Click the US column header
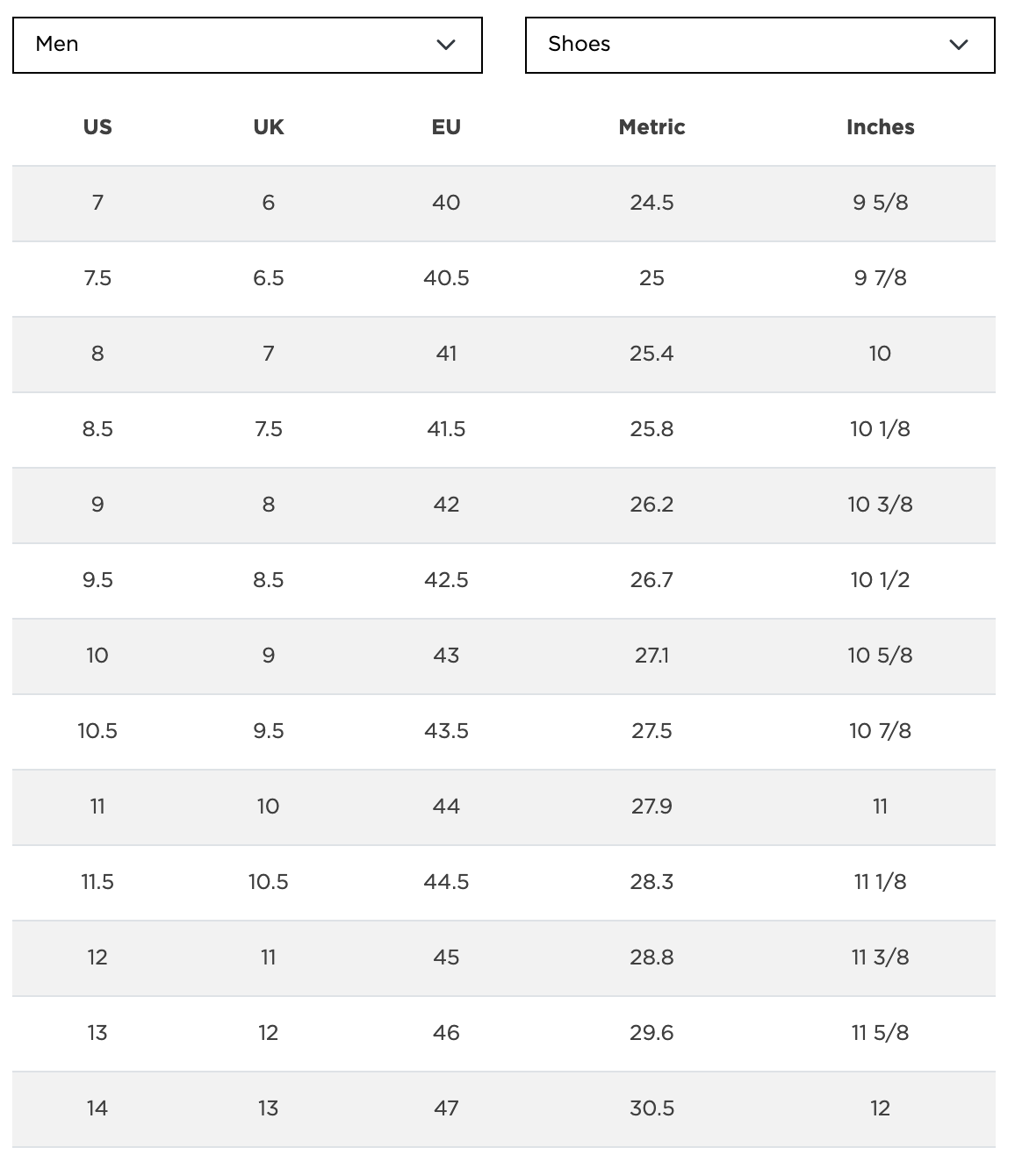Screen dimensions: 1015x1176 pos(97,127)
